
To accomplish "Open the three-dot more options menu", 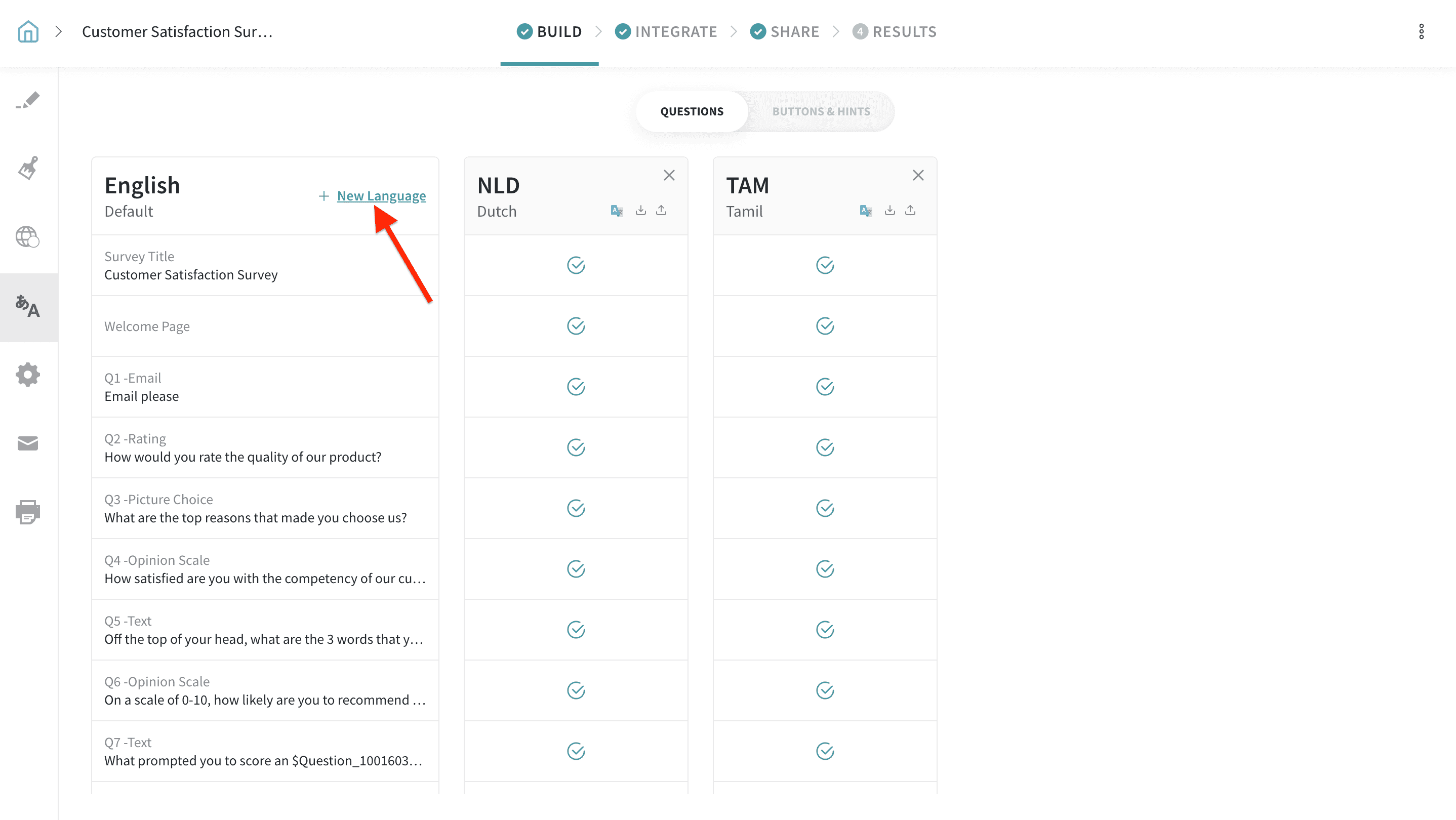I will pos(1421,32).
